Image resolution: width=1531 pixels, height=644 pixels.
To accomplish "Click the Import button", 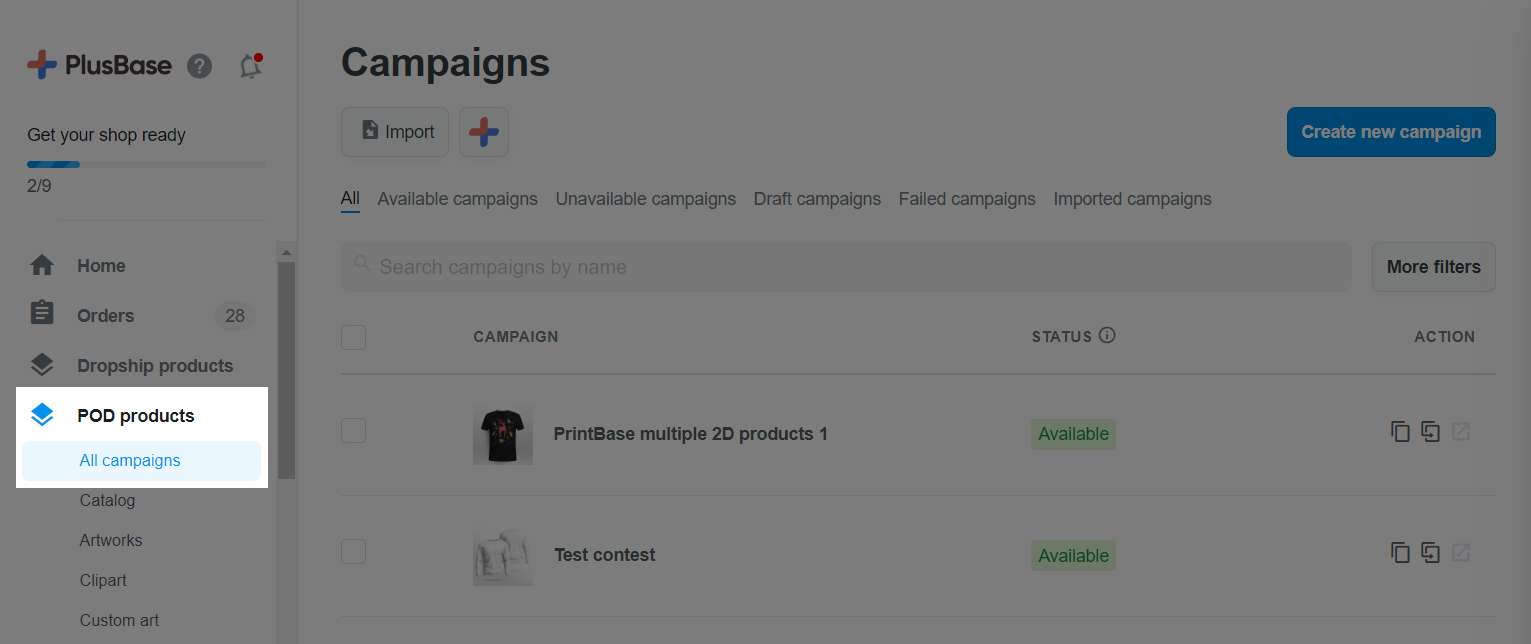I will click(395, 132).
